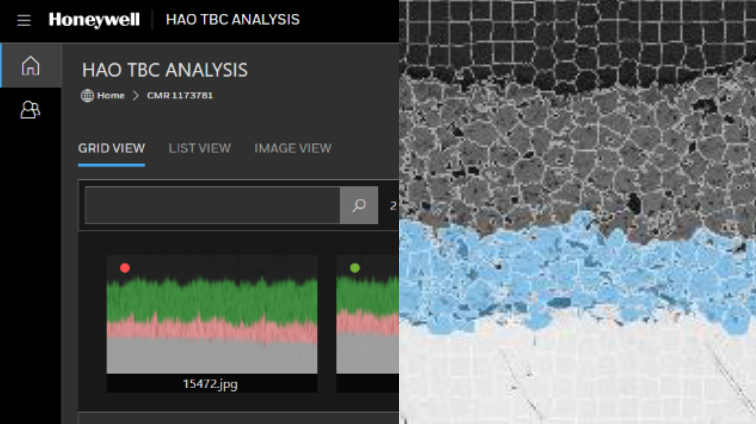756x425 pixels.
Task: Open the IMAGE VIEW tab
Action: [x=292, y=148]
